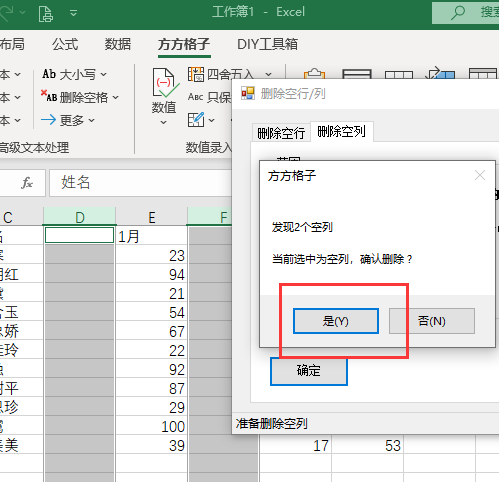Click the formula bar containing 姓名
This screenshot has width=499, height=482.
pos(141,183)
